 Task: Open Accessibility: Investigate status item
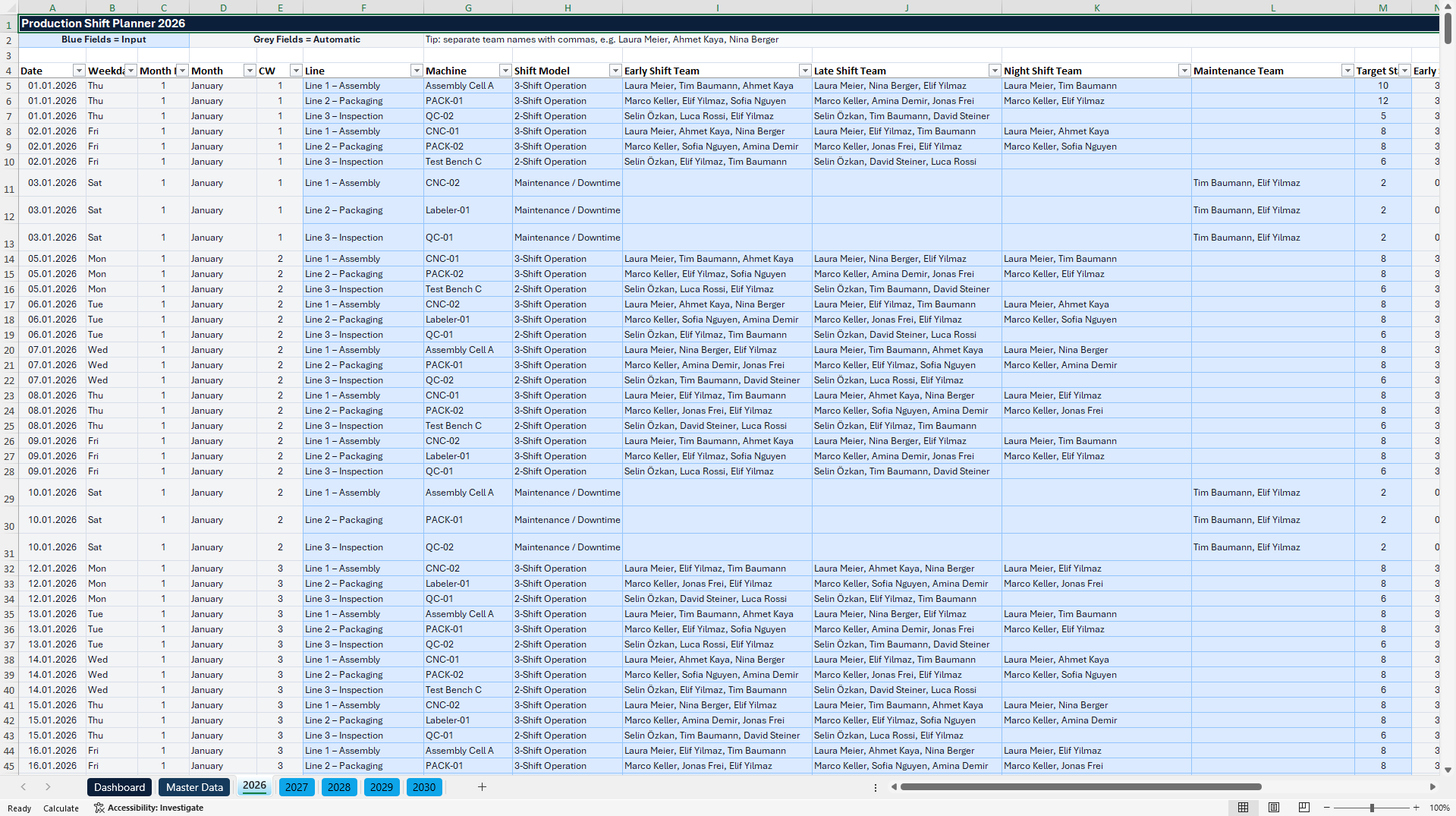coord(149,808)
